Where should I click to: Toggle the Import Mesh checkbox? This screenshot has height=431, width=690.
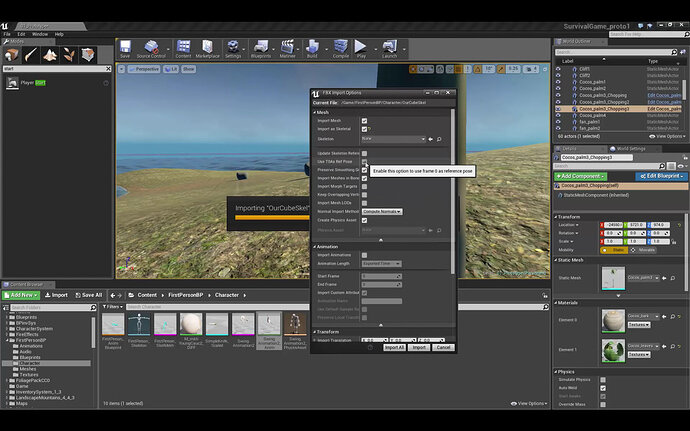pyautogui.click(x=365, y=120)
